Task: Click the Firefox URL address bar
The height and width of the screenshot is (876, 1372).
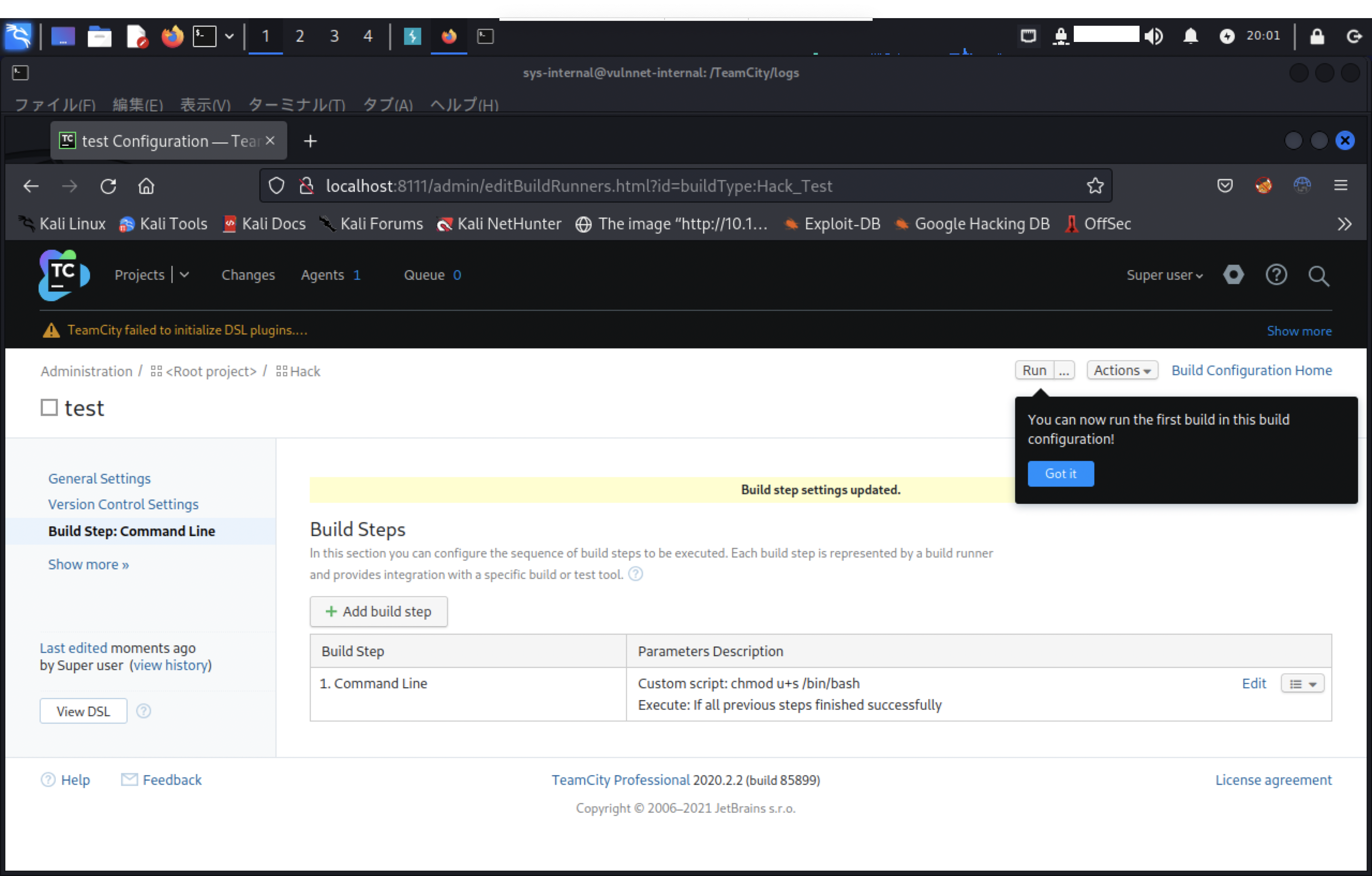Action: pyautogui.click(x=578, y=186)
